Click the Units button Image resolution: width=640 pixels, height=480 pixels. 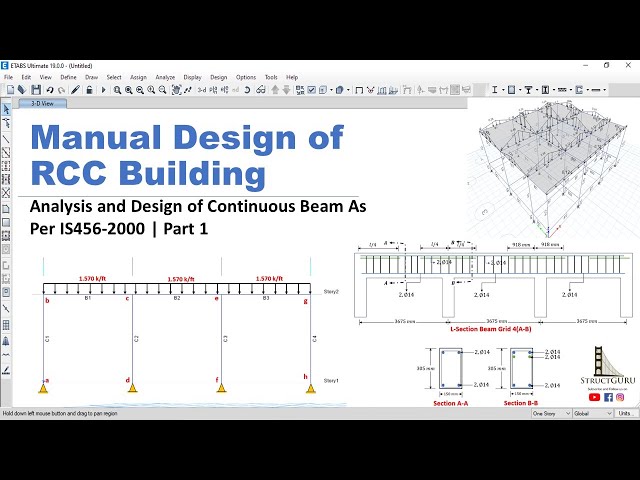[627, 413]
